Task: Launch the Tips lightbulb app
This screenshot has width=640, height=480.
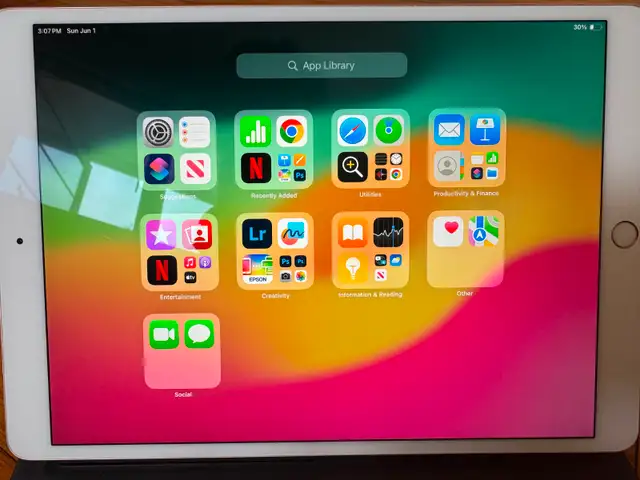Action: coord(353,268)
